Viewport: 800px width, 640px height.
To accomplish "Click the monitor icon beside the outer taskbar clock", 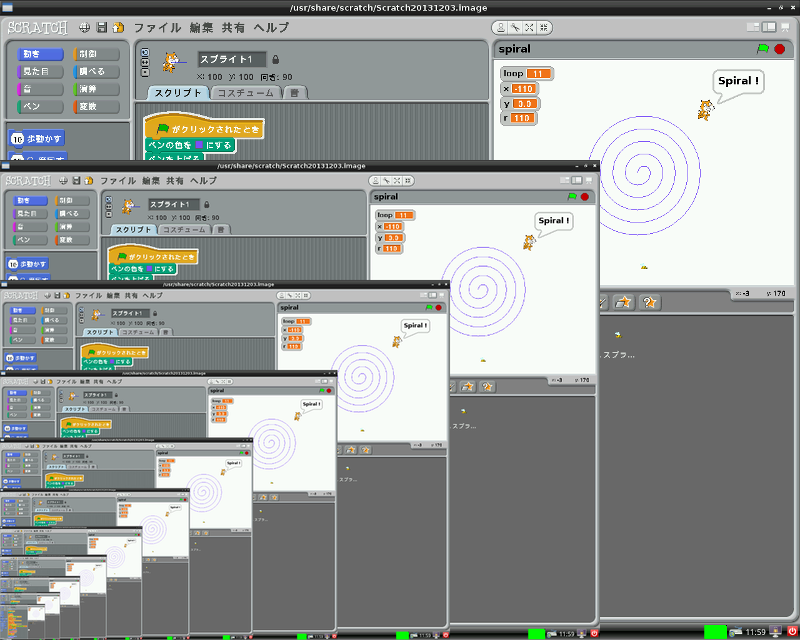I will [x=776, y=632].
